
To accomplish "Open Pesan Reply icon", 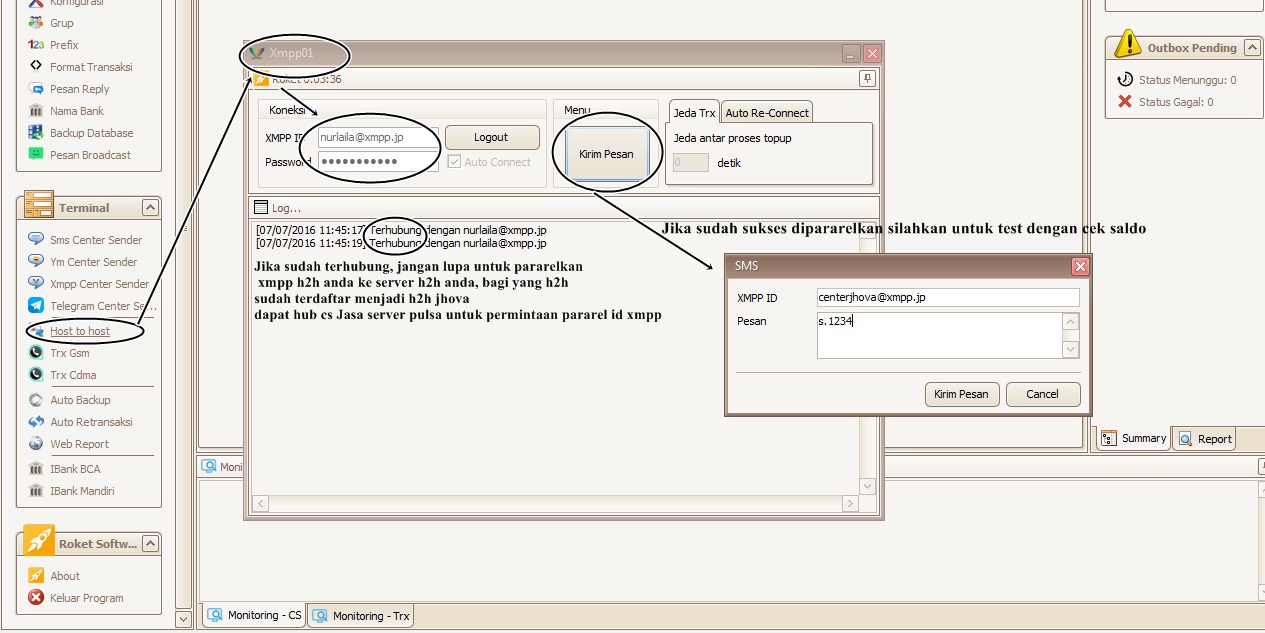I will pyautogui.click(x=36, y=89).
